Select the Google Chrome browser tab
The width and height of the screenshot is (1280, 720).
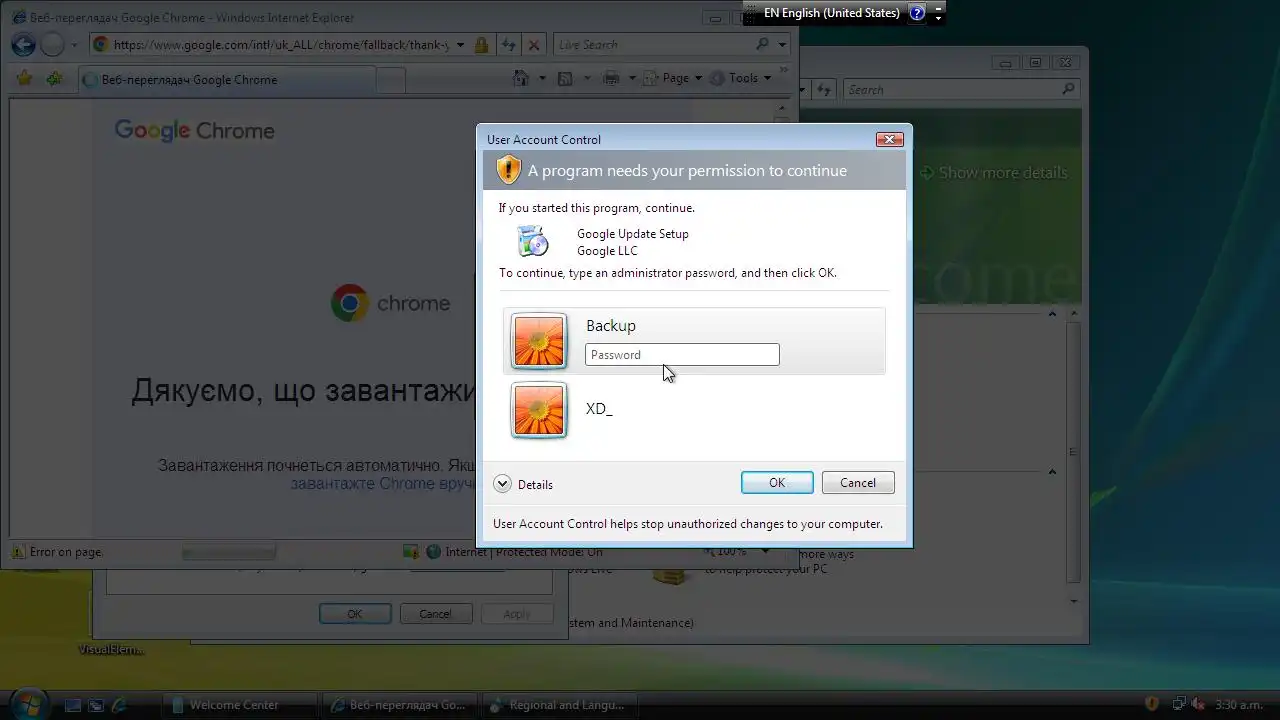pyautogui.click(x=226, y=79)
